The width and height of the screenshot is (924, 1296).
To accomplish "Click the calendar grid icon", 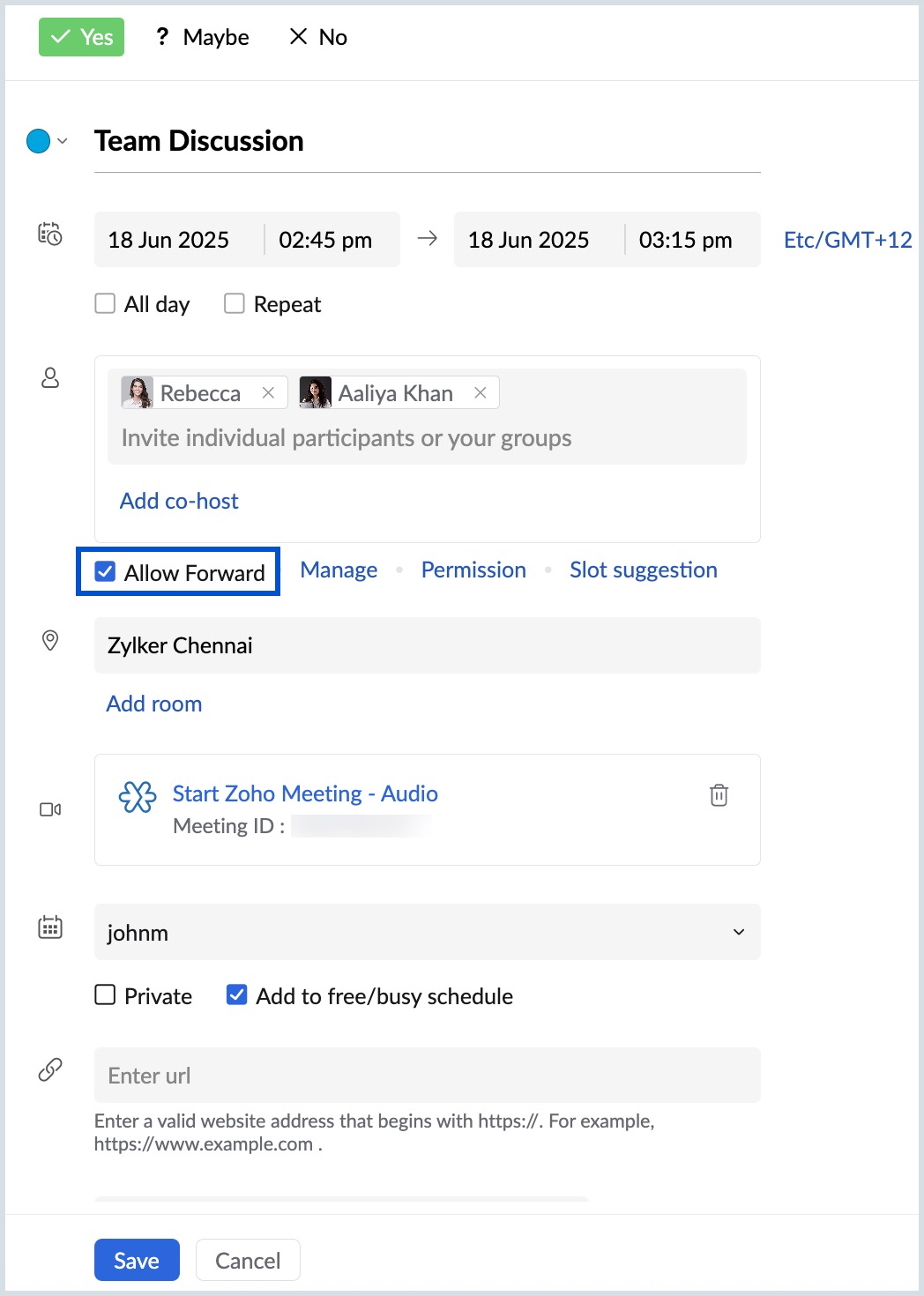I will pyautogui.click(x=50, y=927).
